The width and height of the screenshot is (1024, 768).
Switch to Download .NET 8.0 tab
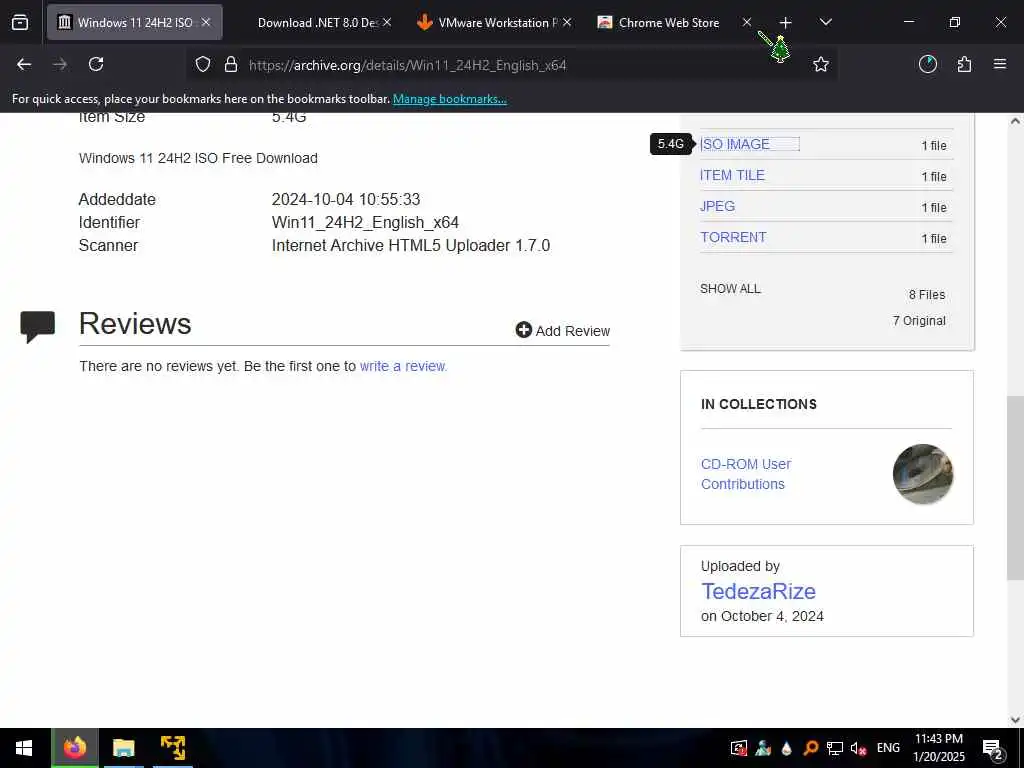317,22
